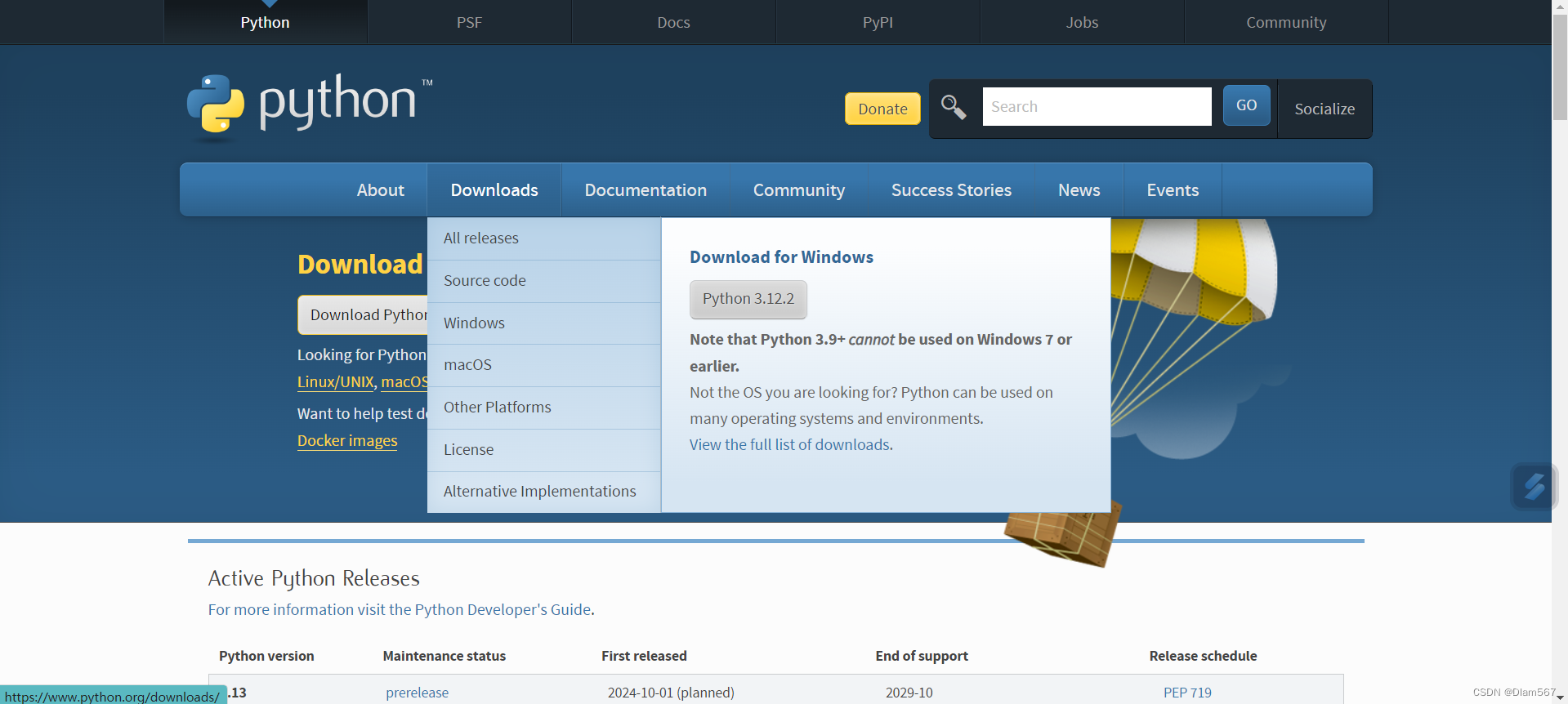The image size is (1568, 704).
Task: Click the Download for Windows heading
Action: [781, 257]
